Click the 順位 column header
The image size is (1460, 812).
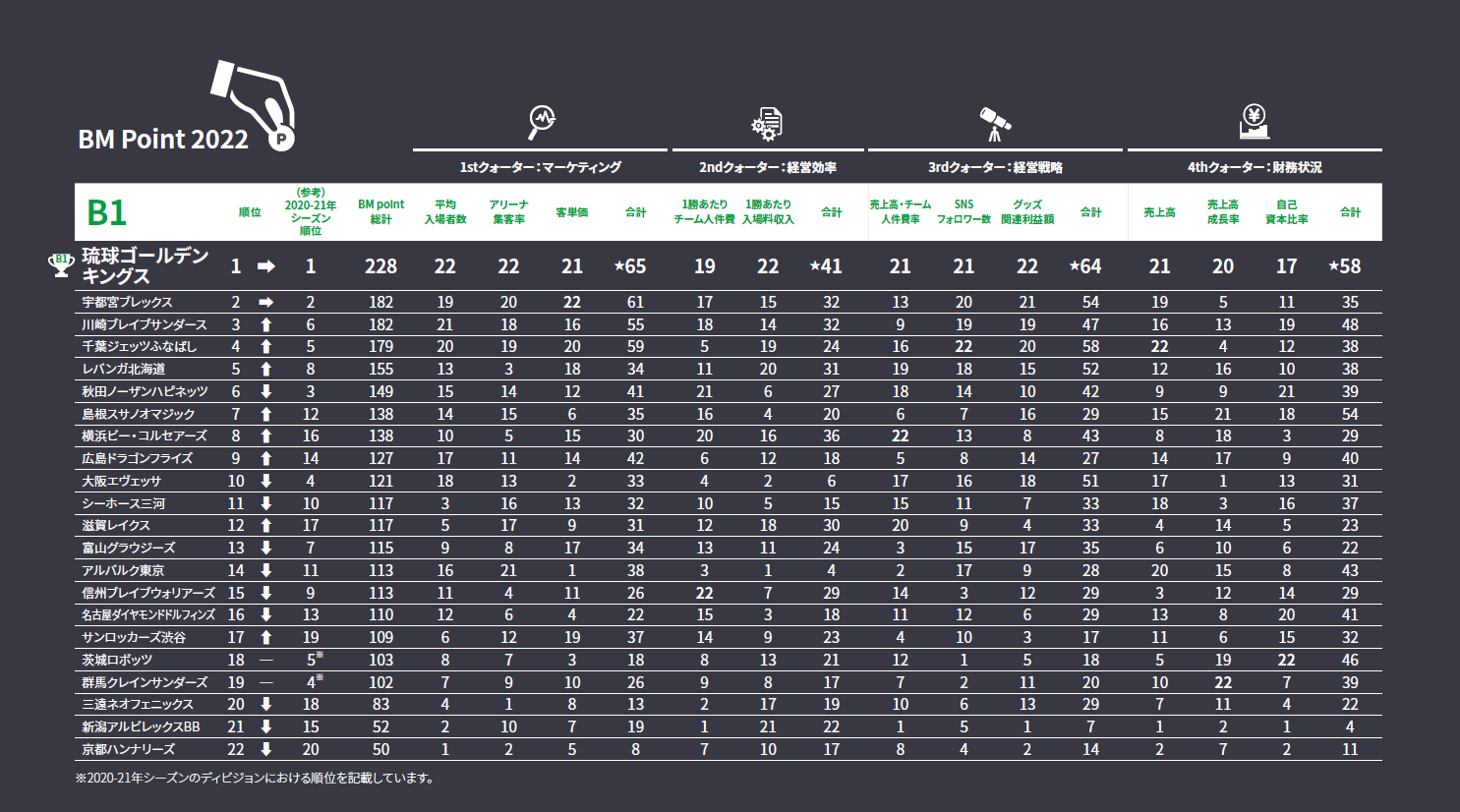click(250, 212)
